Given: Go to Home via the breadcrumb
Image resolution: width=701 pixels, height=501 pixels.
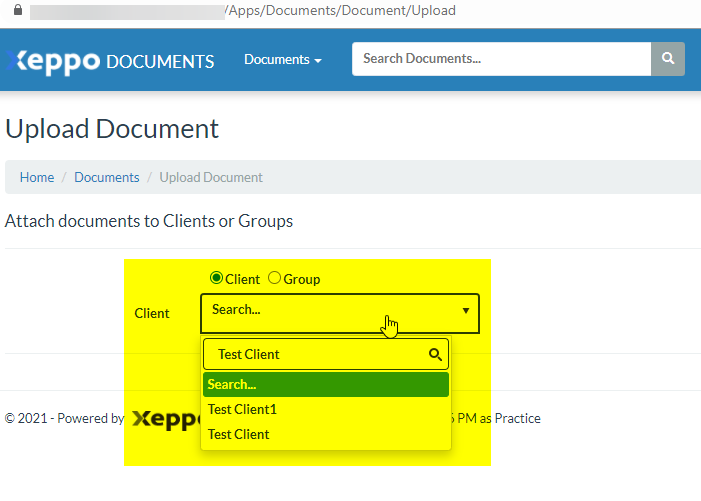Looking at the screenshot, I should (x=37, y=177).
